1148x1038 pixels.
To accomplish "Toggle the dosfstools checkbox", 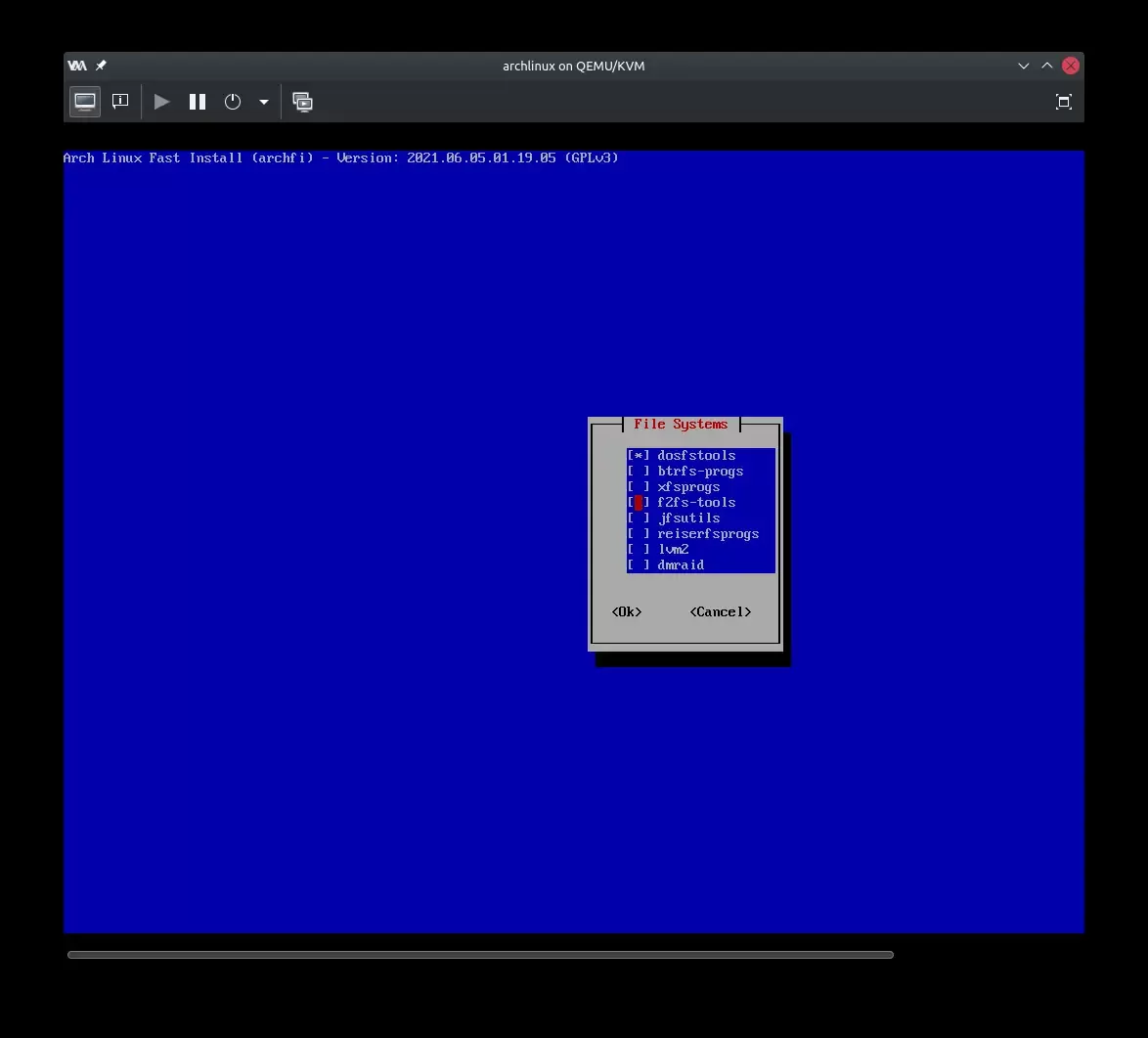I will coord(639,456).
